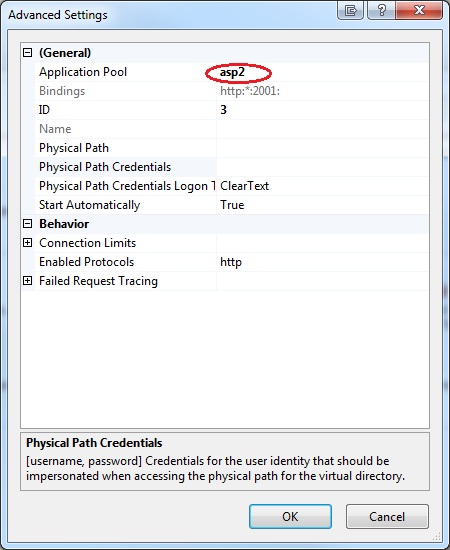Confirm settings with OK button
450x550 pixels.
(290, 516)
